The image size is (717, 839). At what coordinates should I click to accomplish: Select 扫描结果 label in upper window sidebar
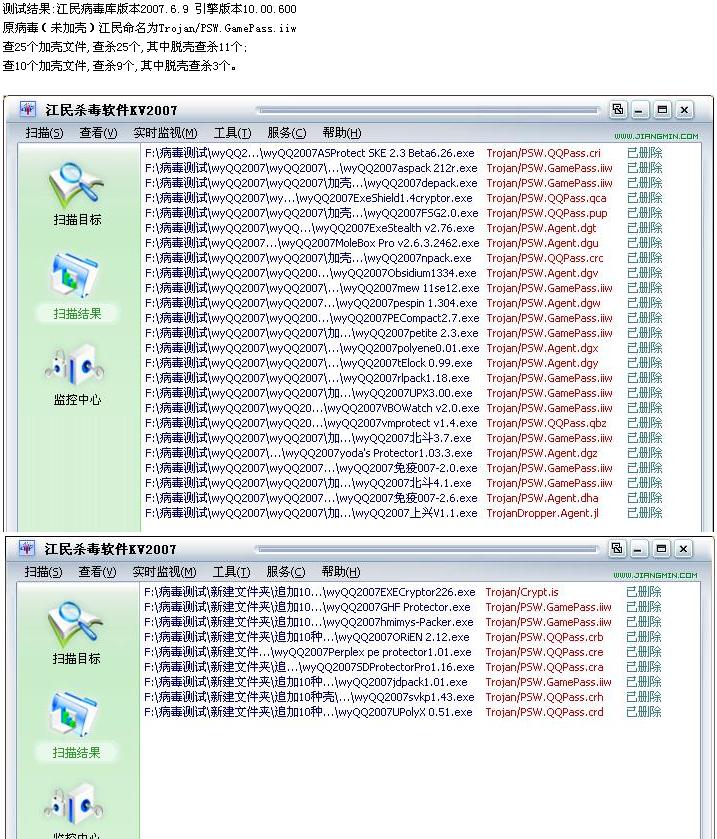point(77,314)
